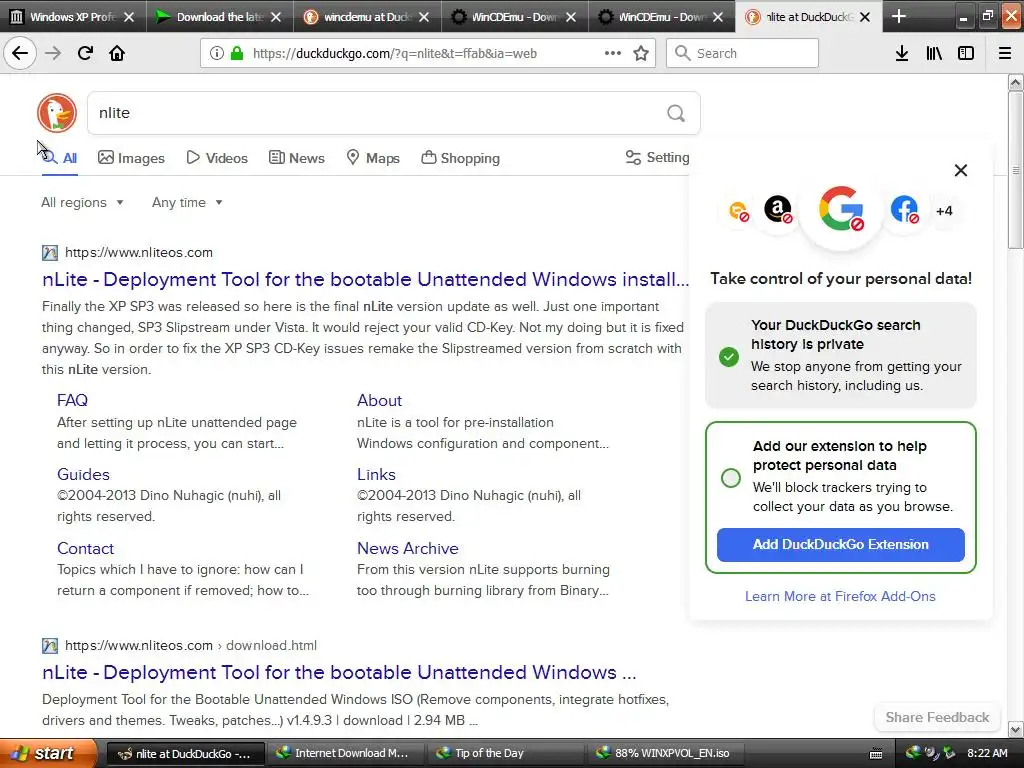Viewport: 1024px width, 768px height.
Task: Open the About sitelink
Action: tap(379, 400)
